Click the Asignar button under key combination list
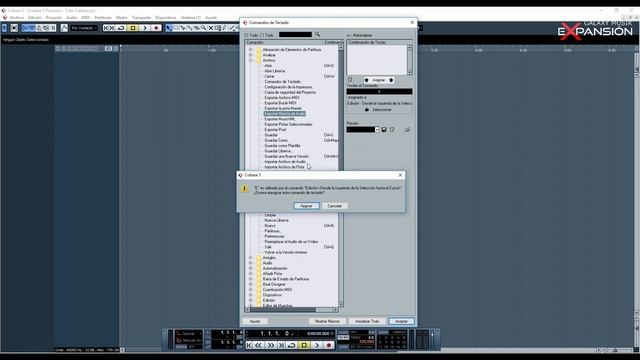This screenshot has width=640, height=360. pyautogui.click(x=378, y=80)
